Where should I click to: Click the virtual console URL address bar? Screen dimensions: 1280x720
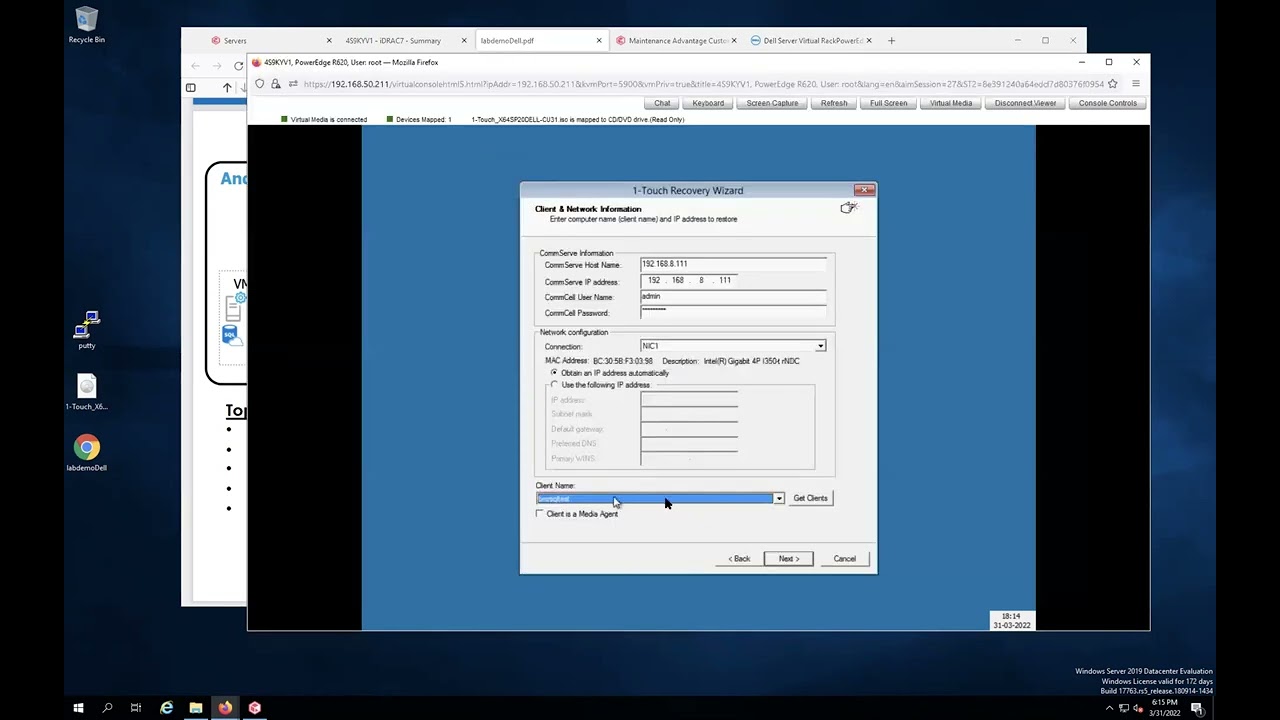(x=703, y=84)
